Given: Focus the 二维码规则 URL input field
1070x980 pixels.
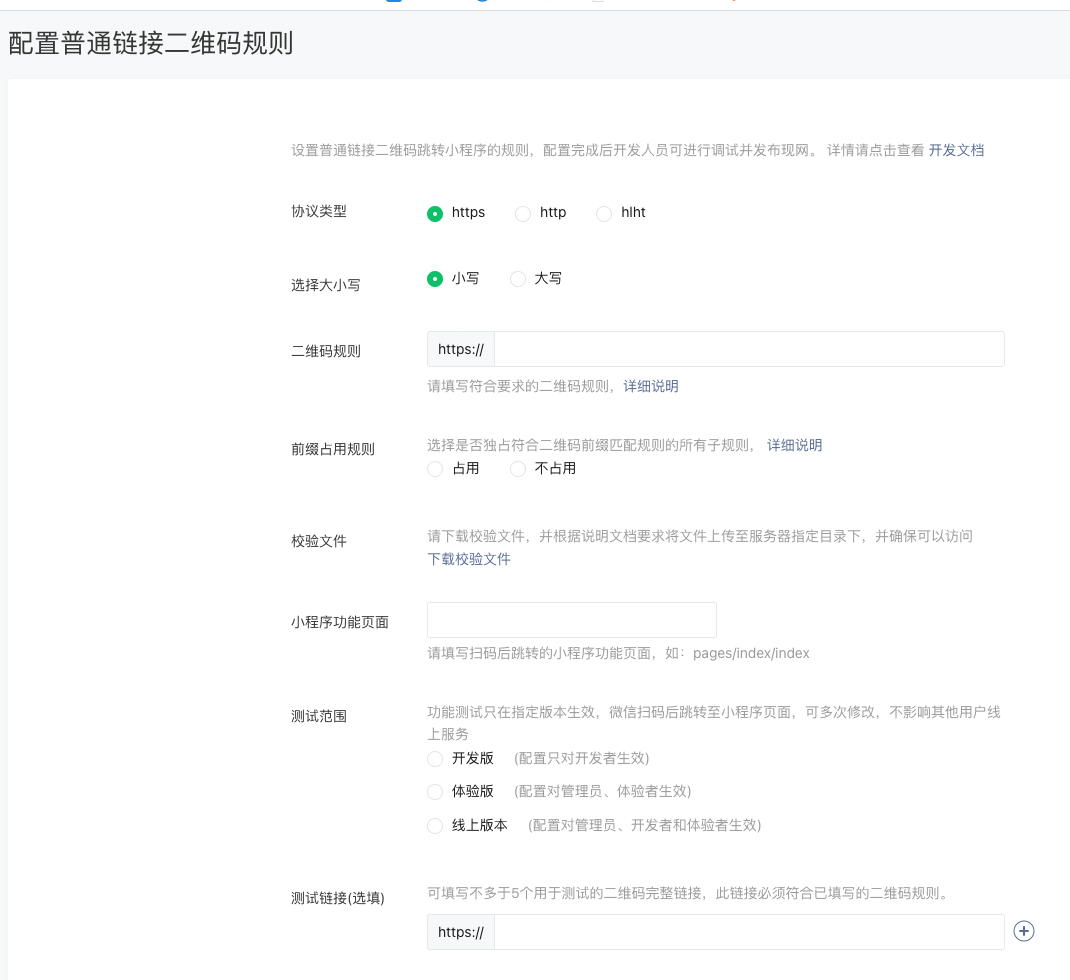Looking at the screenshot, I should coord(749,349).
